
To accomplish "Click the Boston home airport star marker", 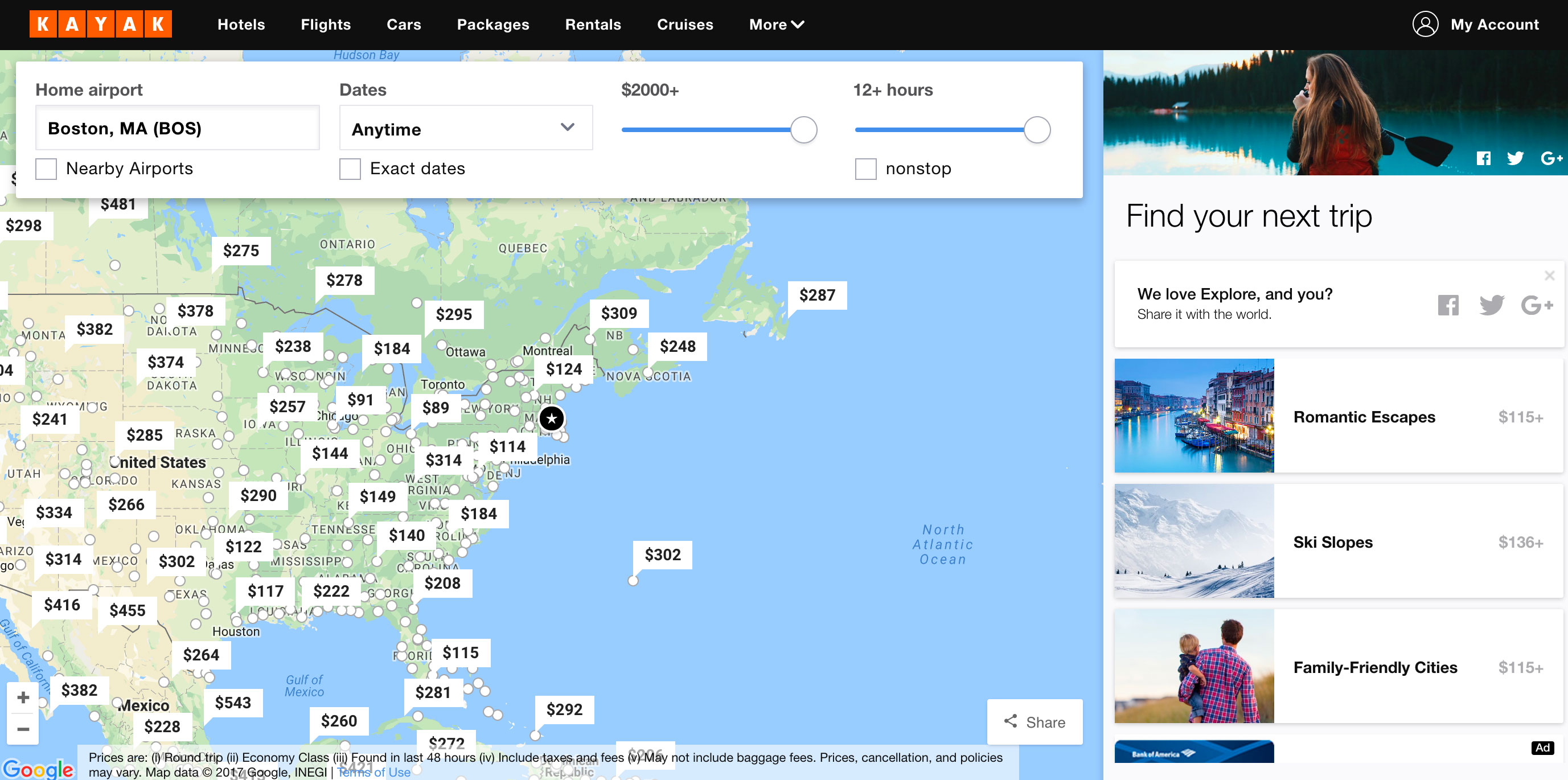I will pyautogui.click(x=552, y=419).
